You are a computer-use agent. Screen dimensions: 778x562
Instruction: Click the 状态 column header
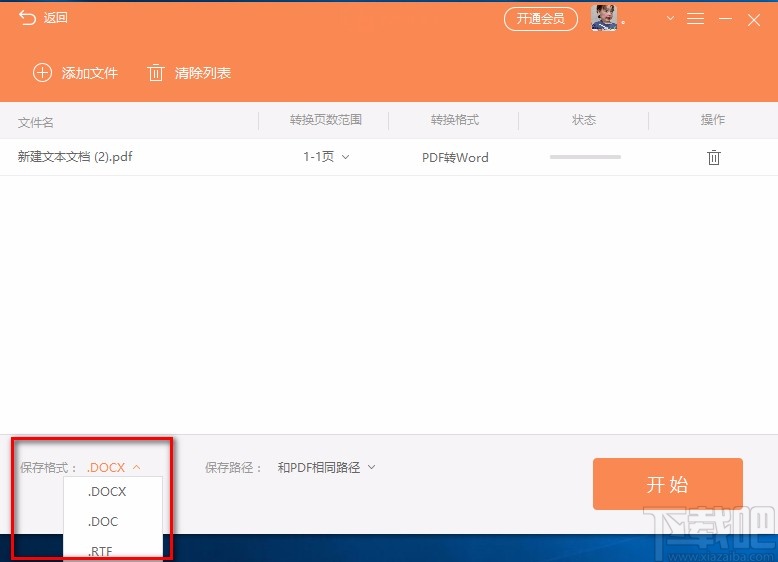tap(584, 120)
